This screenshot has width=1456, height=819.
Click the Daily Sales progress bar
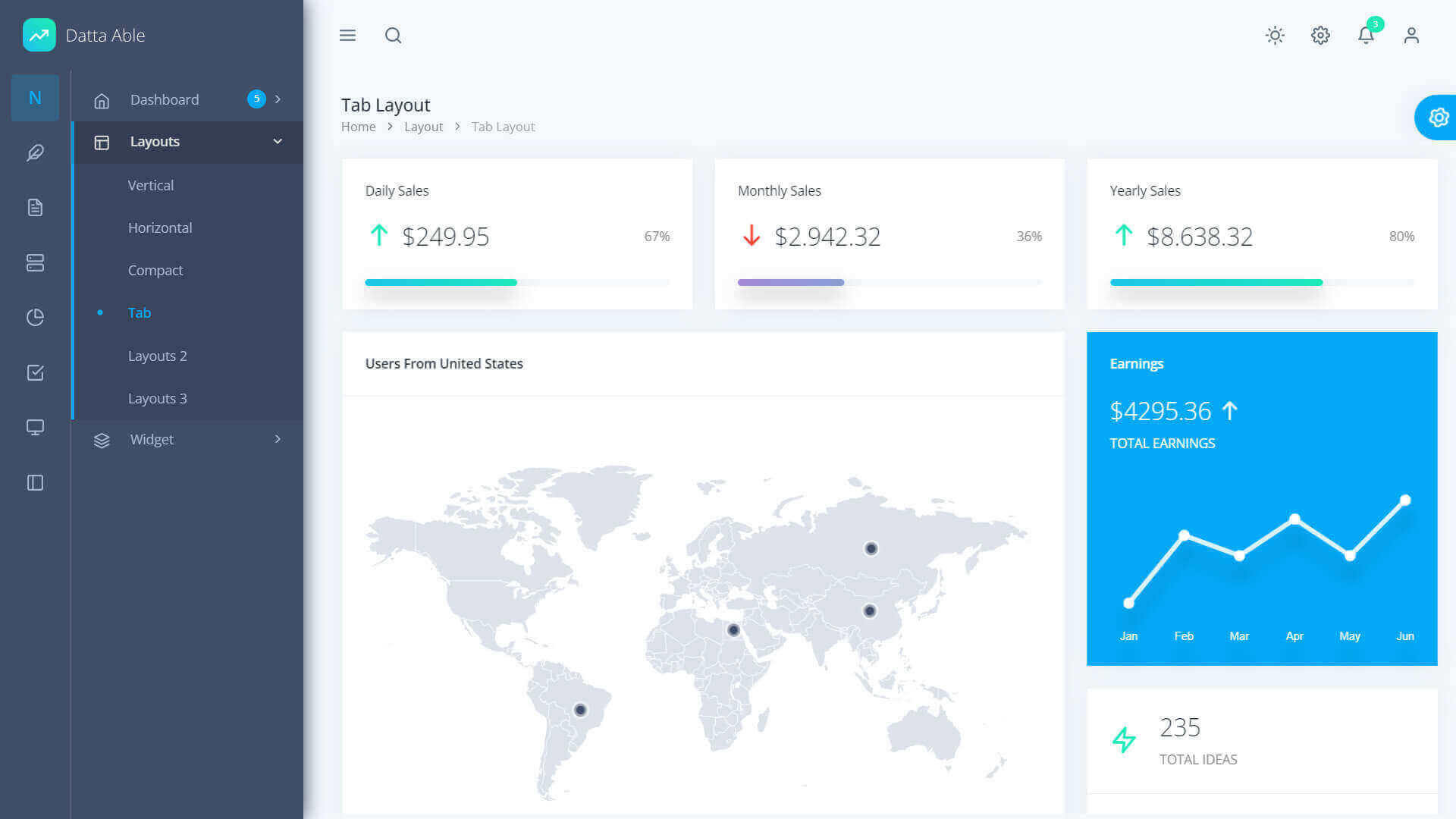(x=516, y=282)
